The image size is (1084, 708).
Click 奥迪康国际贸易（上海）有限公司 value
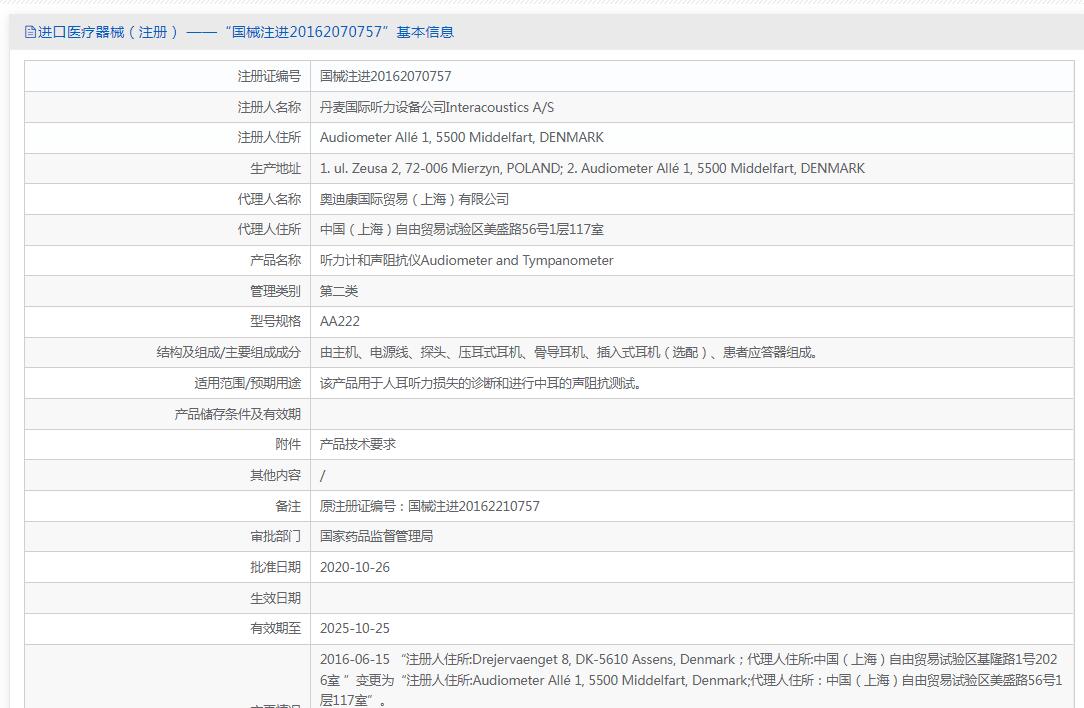point(414,199)
